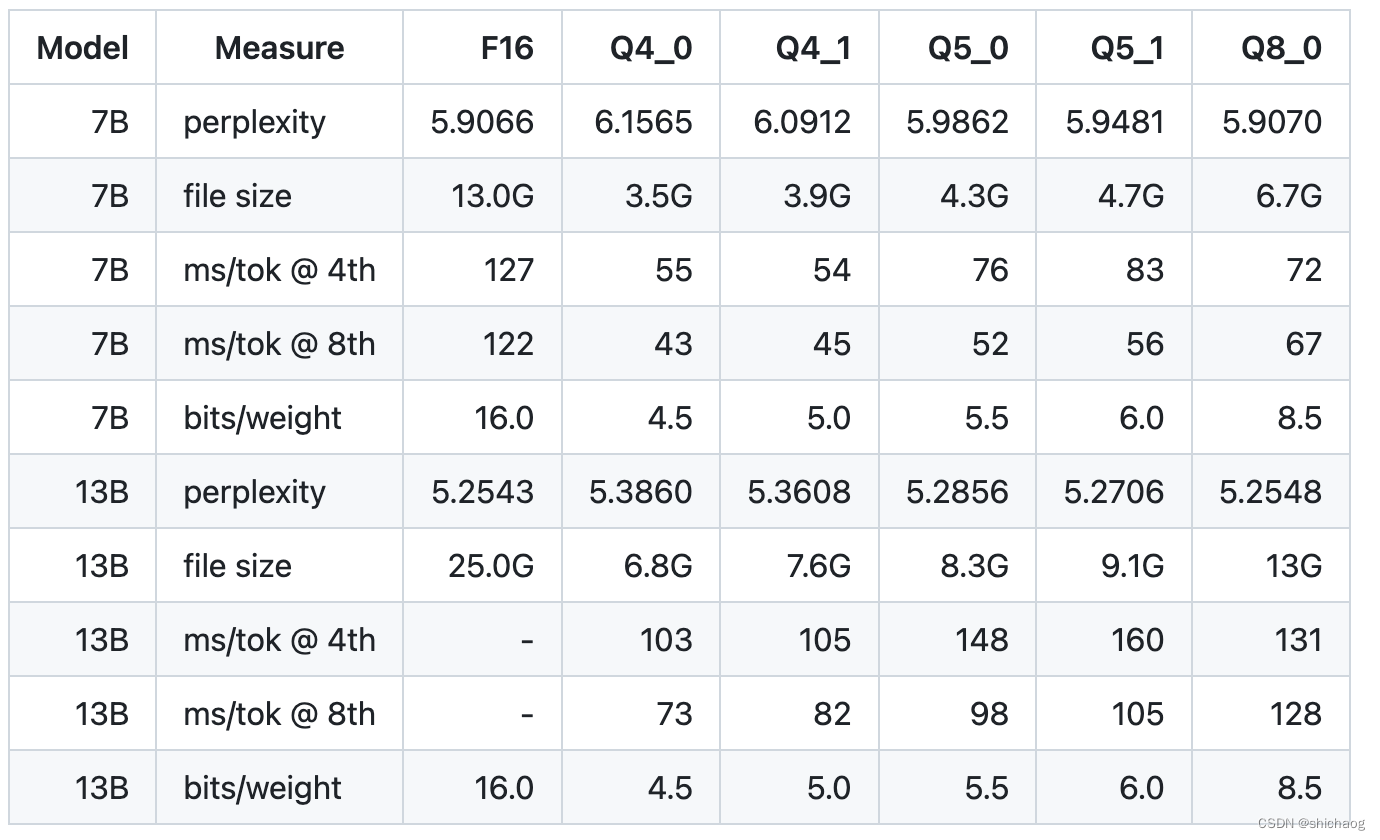
Task: Click the Measure column header
Action: 279,48
